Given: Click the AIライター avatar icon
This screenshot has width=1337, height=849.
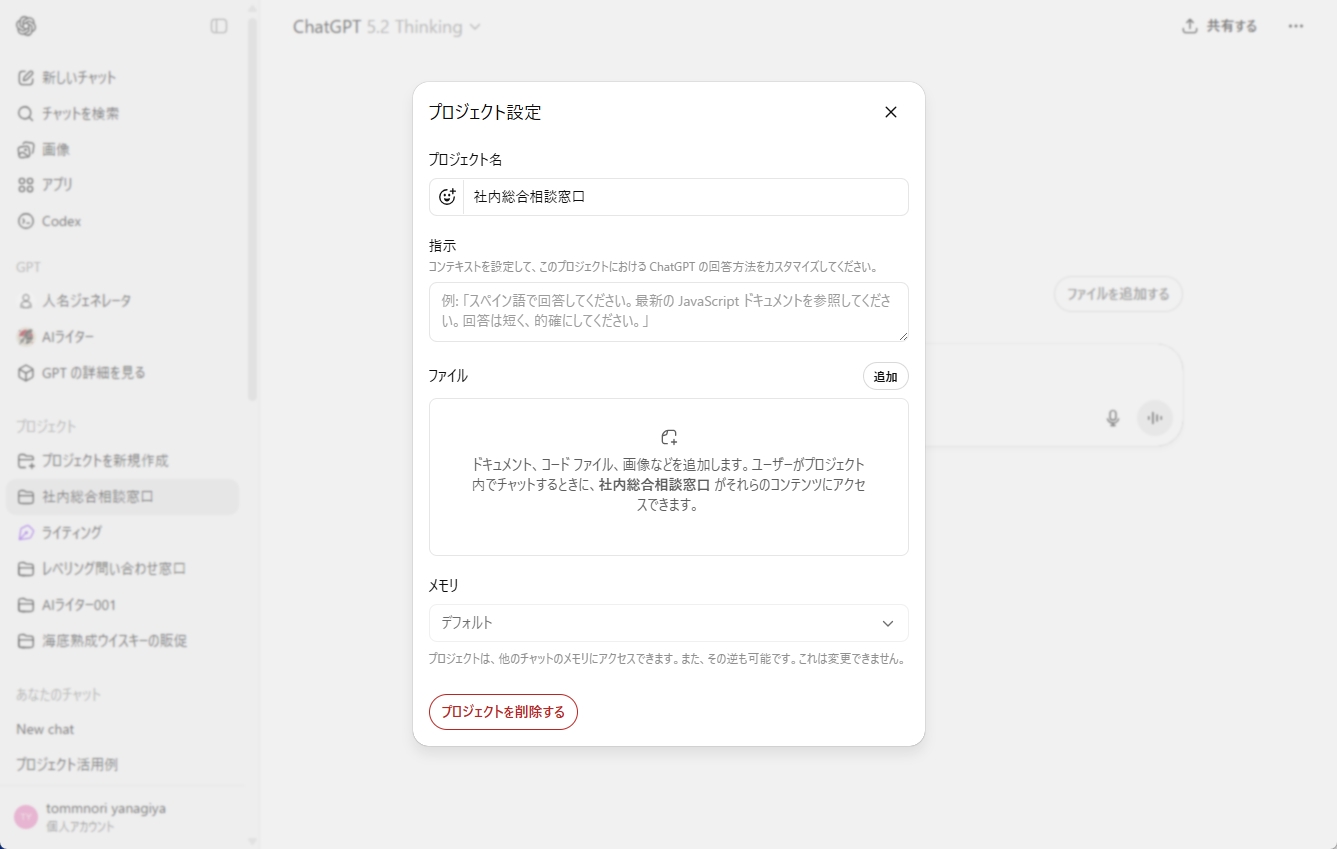Looking at the screenshot, I should [x=26, y=336].
